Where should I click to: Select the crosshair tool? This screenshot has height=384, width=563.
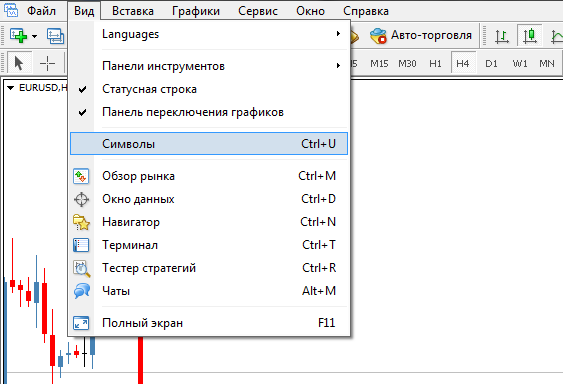[47, 64]
